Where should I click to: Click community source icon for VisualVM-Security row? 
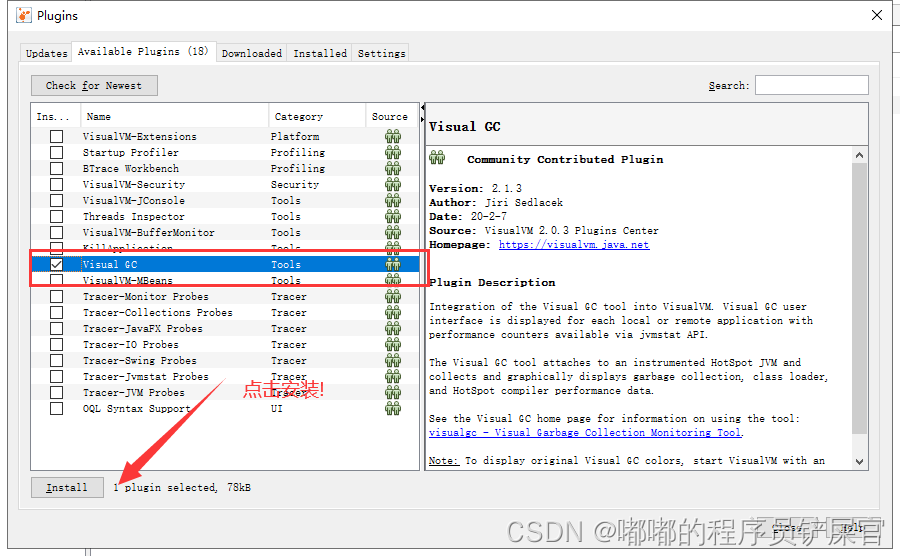(x=393, y=185)
